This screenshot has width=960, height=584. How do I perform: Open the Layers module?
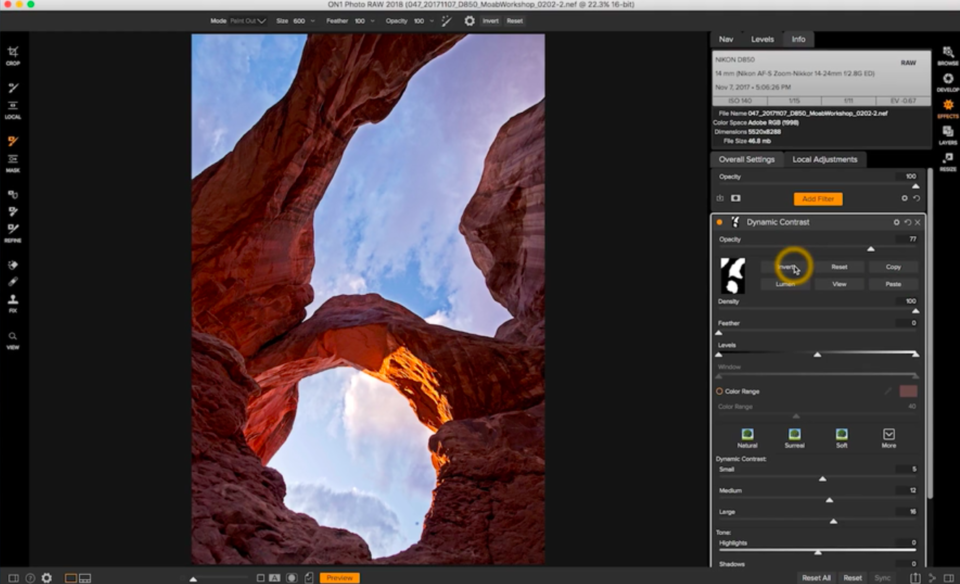click(x=948, y=134)
